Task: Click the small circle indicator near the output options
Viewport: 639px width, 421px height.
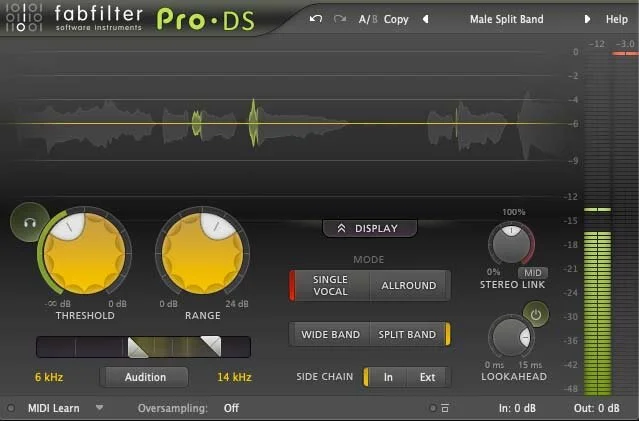Action: point(433,408)
